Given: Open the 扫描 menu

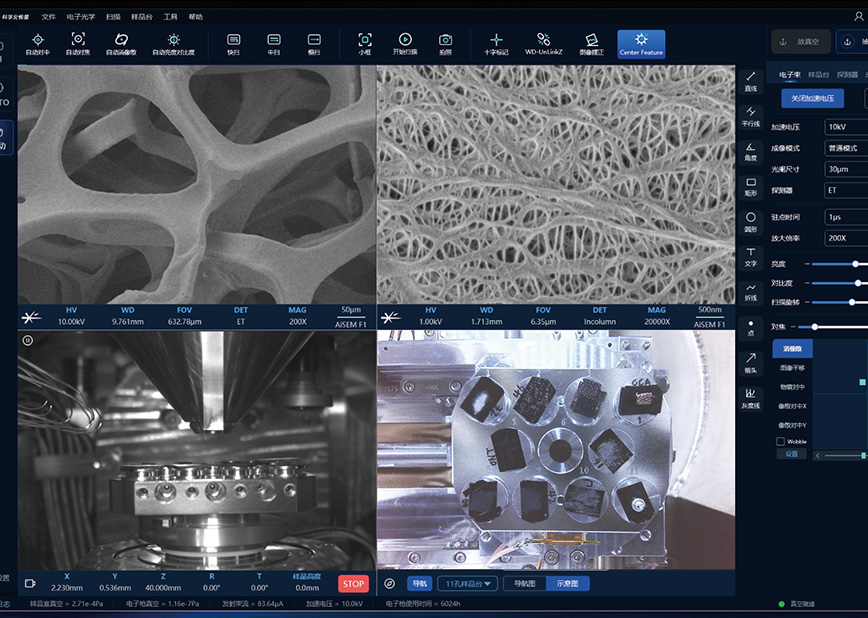Looking at the screenshot, I should 113,17.
